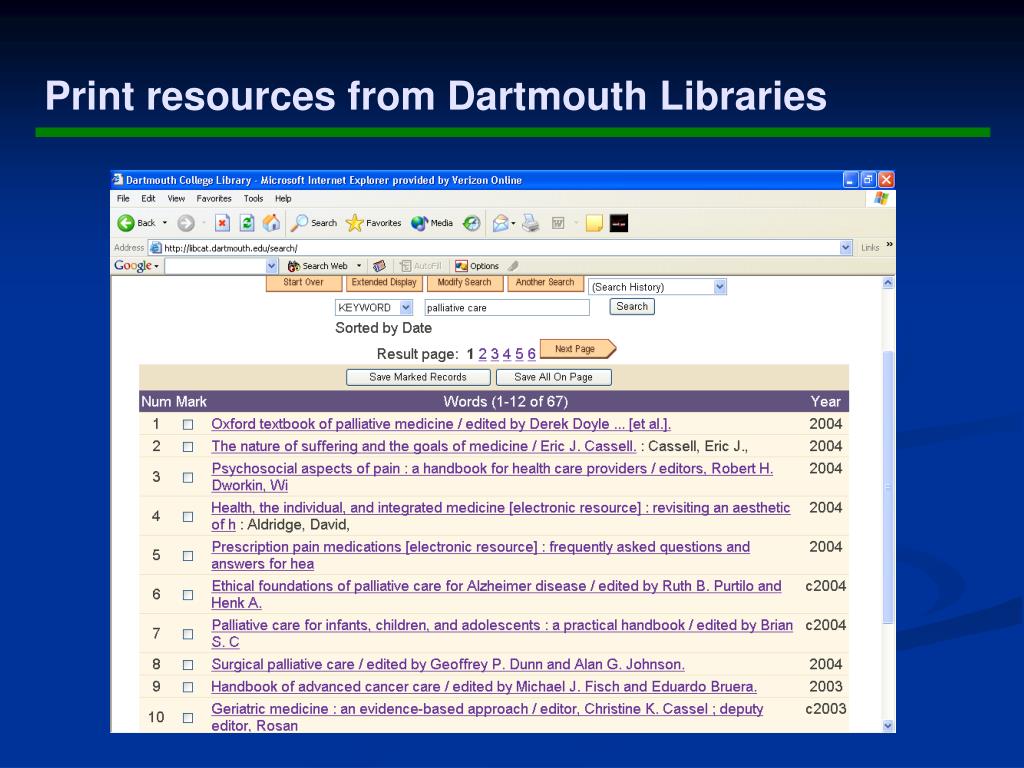Expand the Search History dropdown

pyautogui.click(x=720, y=287)
